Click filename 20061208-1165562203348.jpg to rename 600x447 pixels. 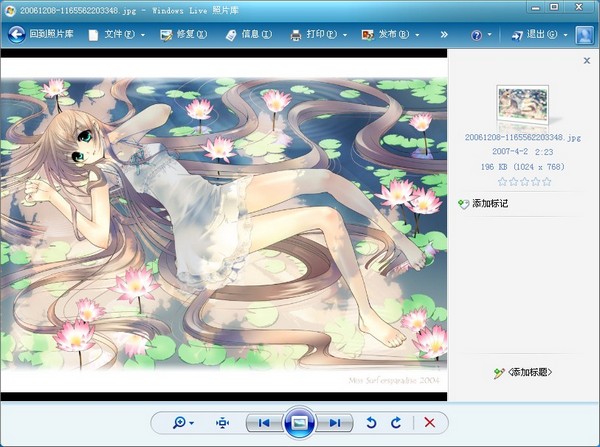click(x=523, y=137)
